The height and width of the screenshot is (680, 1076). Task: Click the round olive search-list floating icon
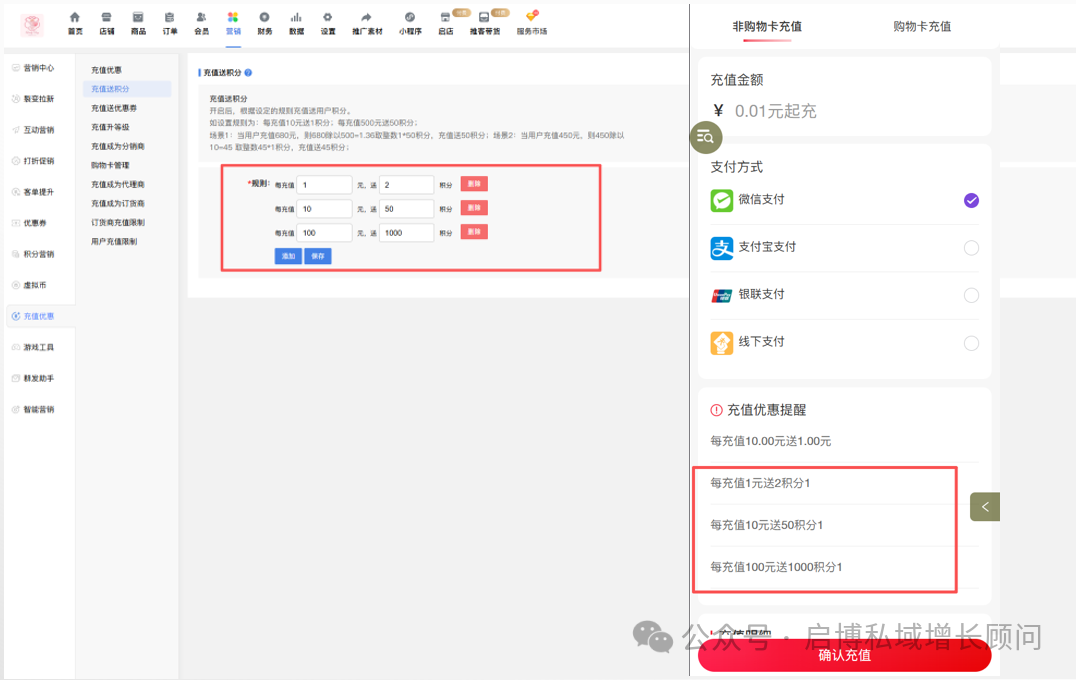click(x=706, y=137)
